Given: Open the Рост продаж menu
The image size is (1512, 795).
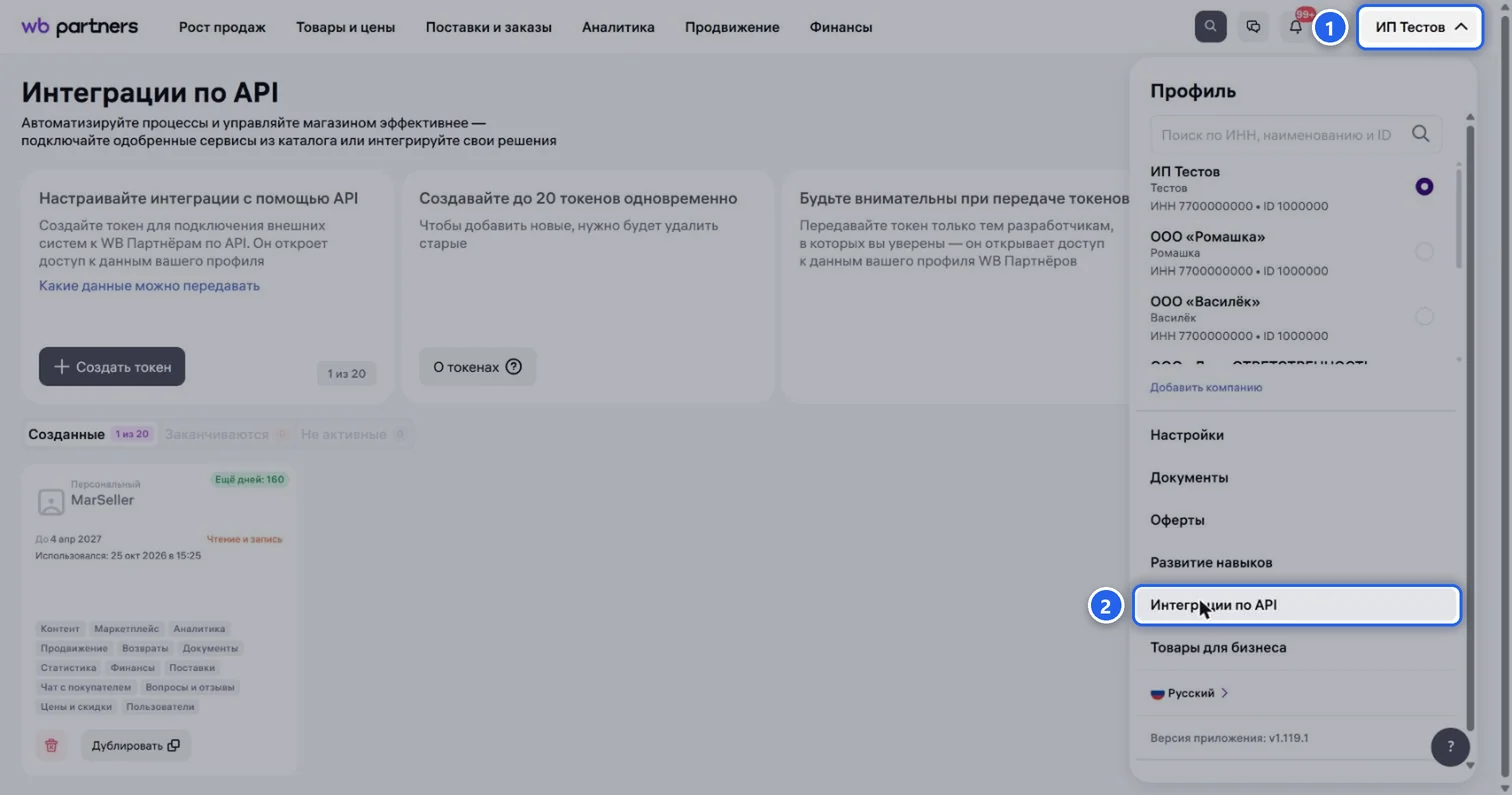Looking at the screenshot, I should (x=222, y=27).
